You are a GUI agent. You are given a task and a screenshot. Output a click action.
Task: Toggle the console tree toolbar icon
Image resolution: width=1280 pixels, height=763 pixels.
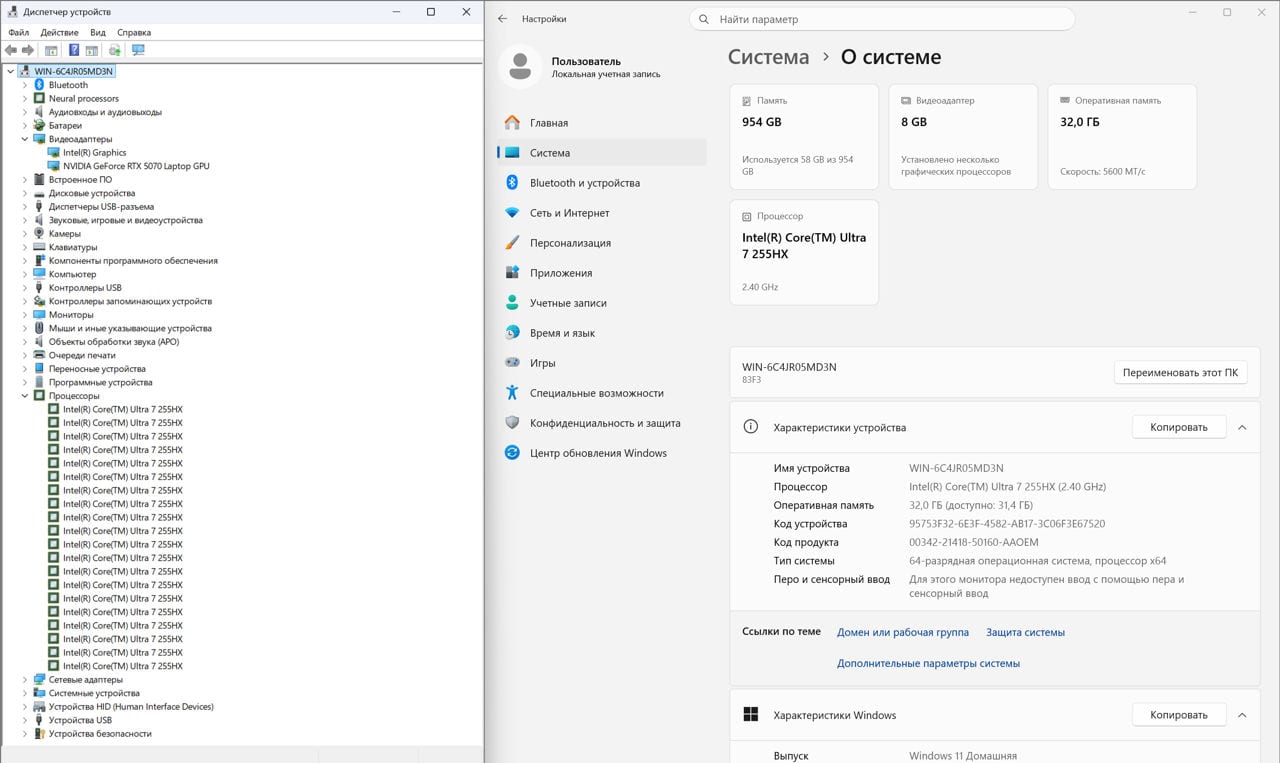coord(51,50)
